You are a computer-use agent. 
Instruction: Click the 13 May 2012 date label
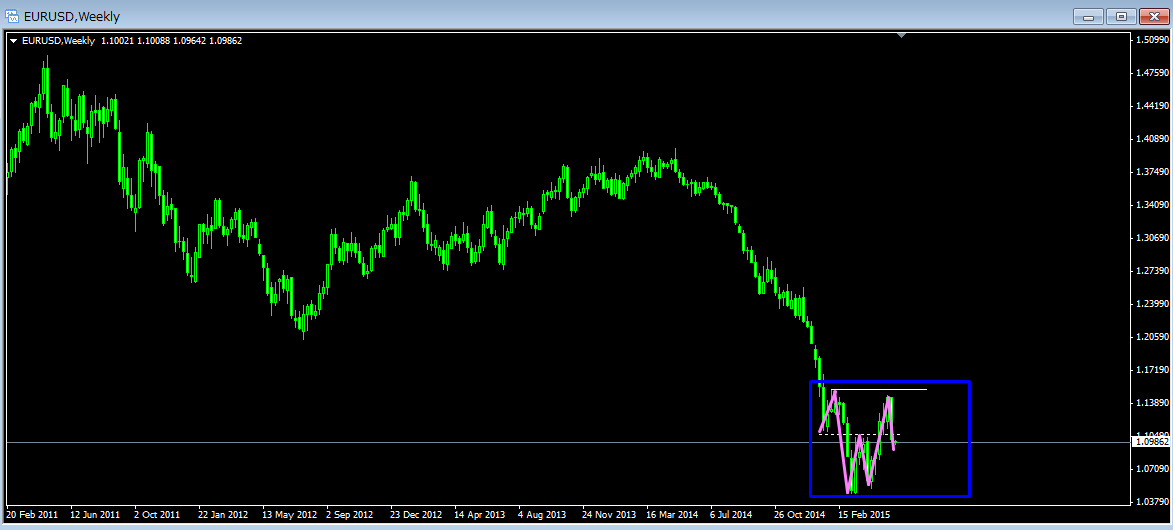coord(289,515)
